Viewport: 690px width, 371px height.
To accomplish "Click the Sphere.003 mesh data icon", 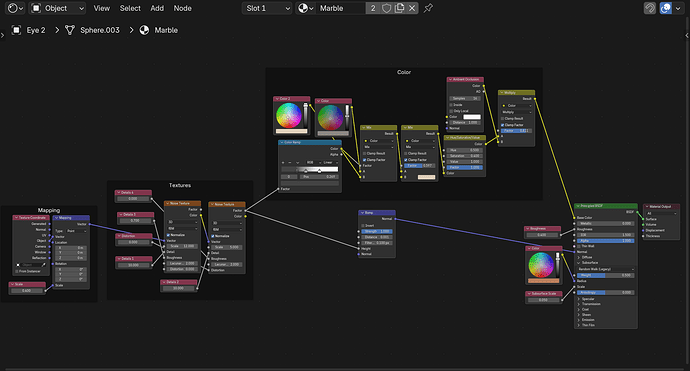I will click(70, 30).
